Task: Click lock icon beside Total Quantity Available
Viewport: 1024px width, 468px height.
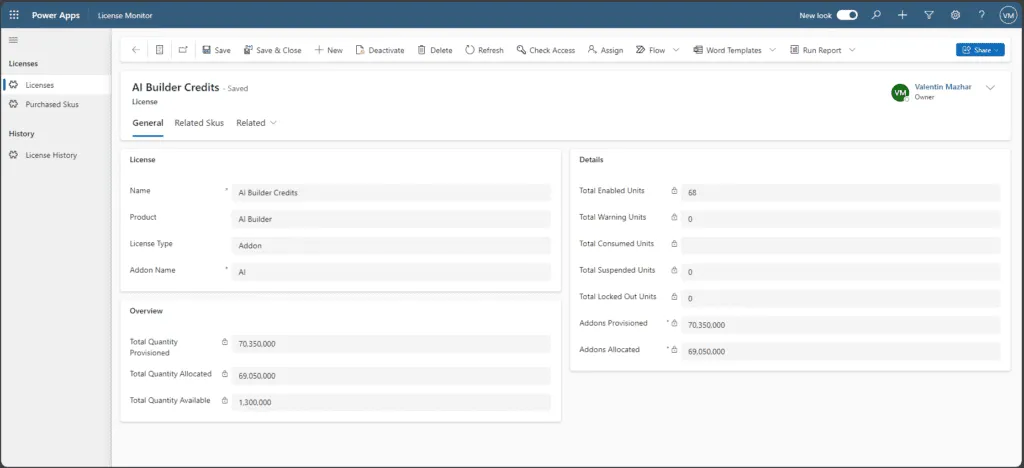Action: 225,400
